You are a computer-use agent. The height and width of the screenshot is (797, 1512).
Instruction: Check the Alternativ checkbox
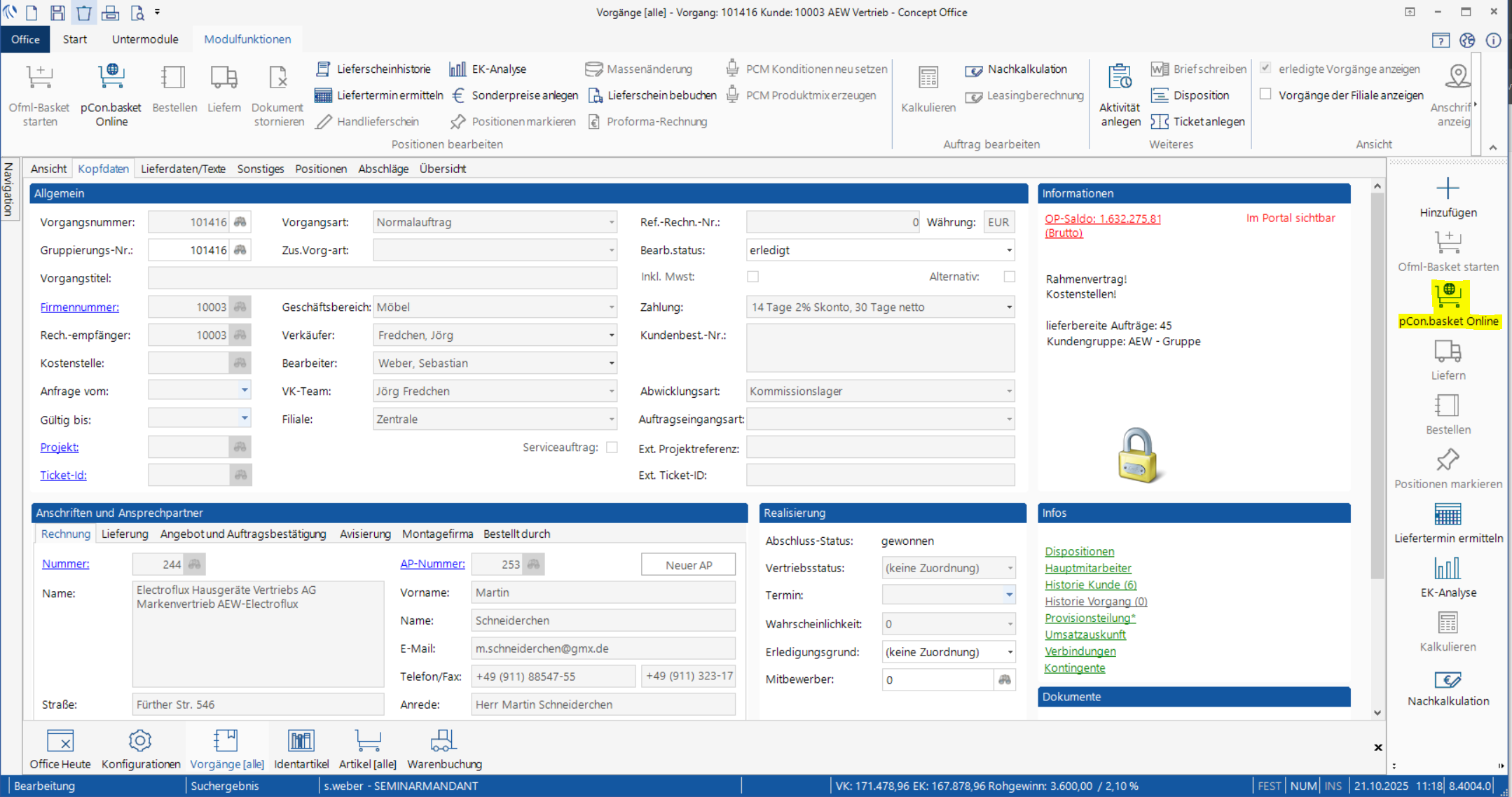[x=1009, y=277]
